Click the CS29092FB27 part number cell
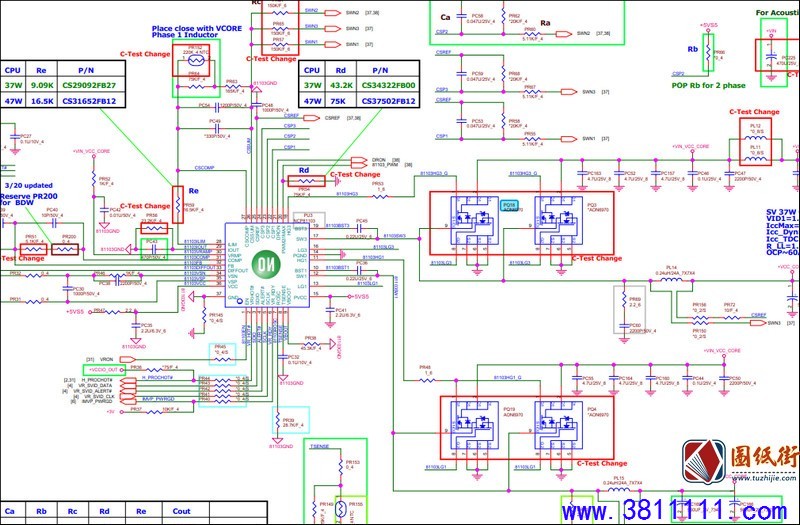 tap(91, 85)
